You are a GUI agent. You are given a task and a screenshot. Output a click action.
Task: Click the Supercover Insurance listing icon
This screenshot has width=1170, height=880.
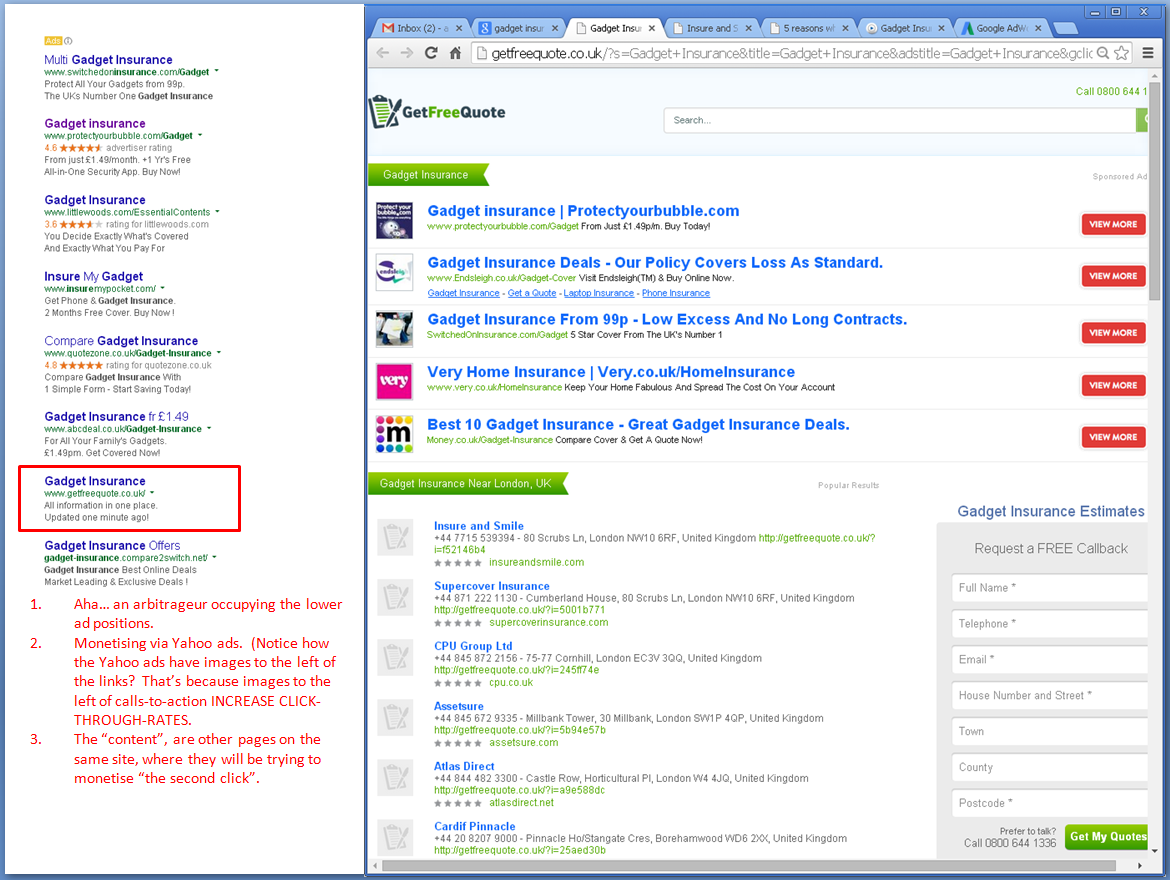coord(395,597)
